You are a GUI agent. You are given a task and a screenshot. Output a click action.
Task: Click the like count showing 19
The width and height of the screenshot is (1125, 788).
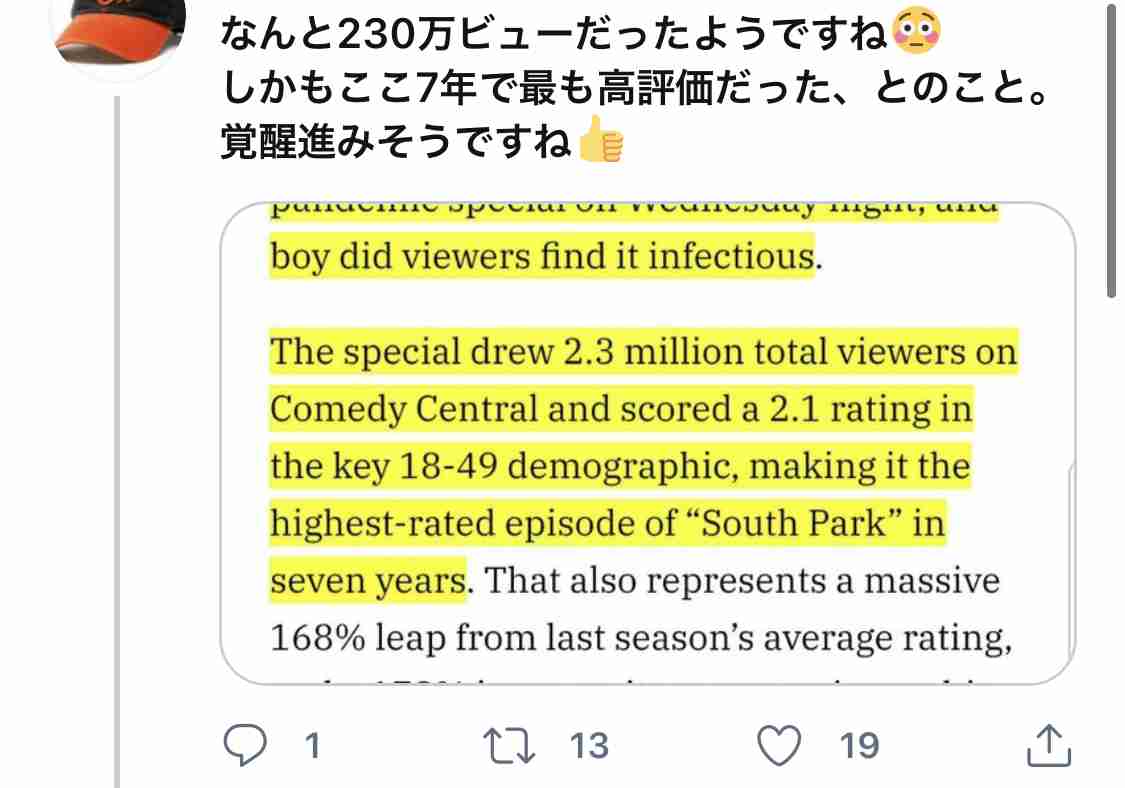[x=858, y=745]
